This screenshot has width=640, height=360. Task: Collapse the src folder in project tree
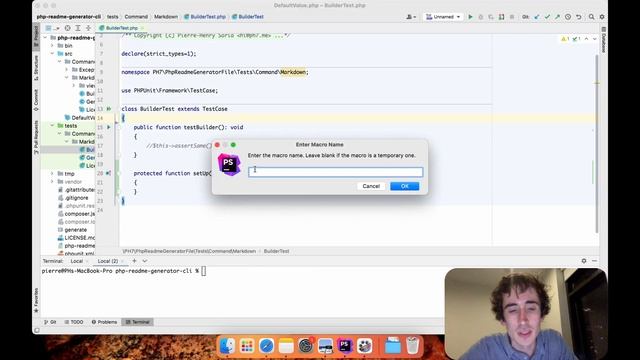pos(52,53)
